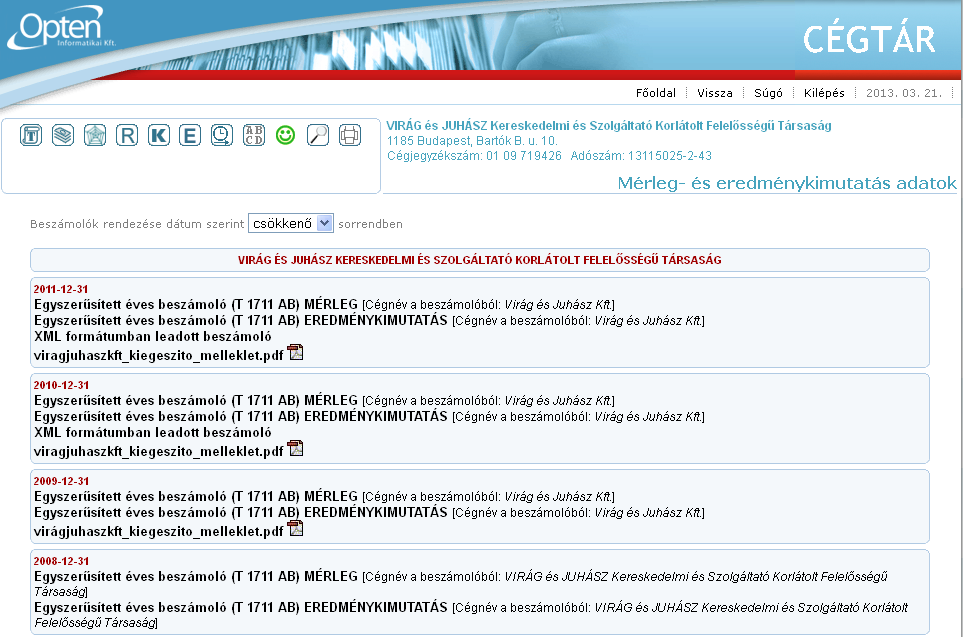Click the scroll document 'T' icon
This screenshot has width=963, height=637.
(31, 135)
